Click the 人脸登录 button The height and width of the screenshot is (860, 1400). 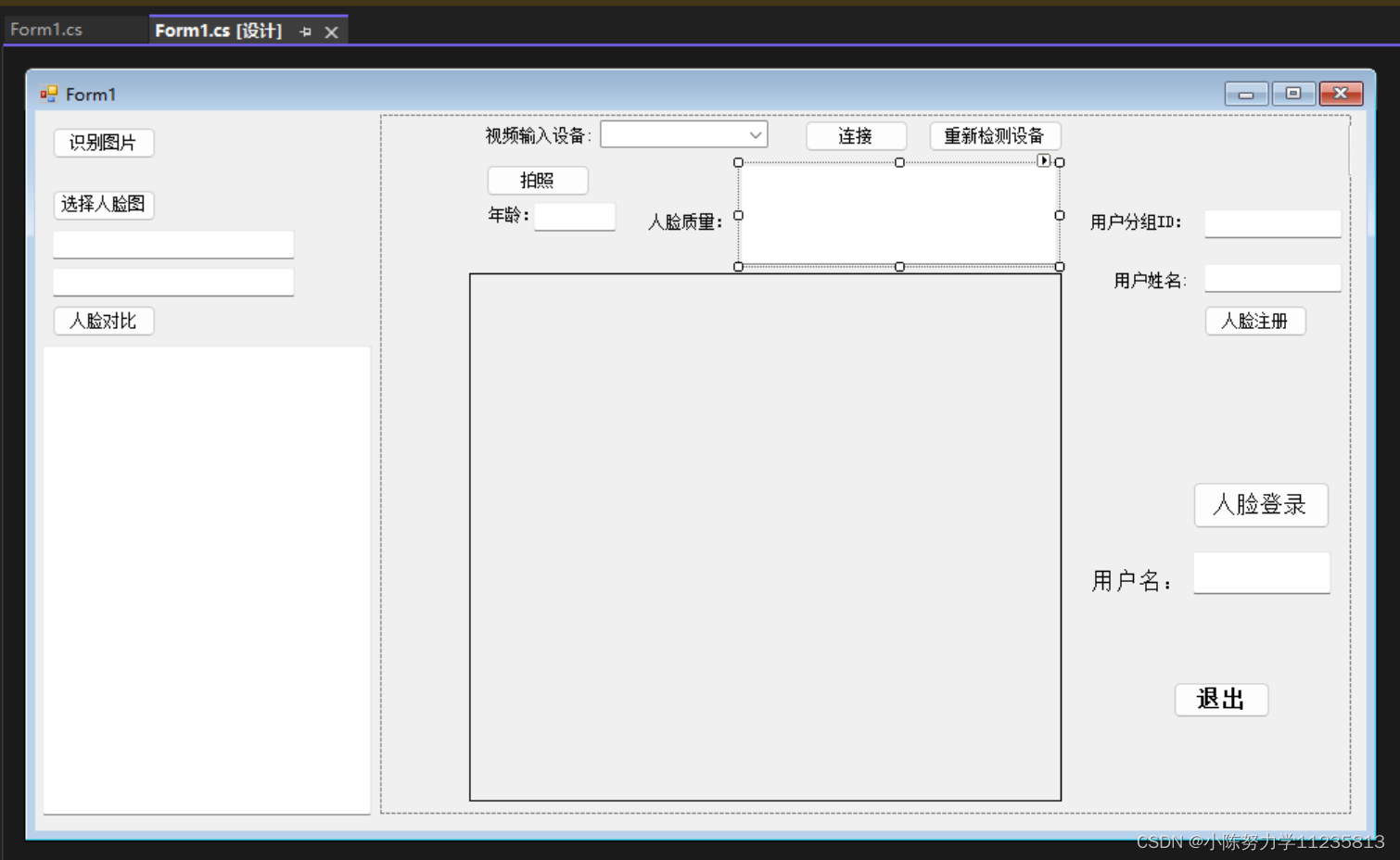coord(1261,505)
